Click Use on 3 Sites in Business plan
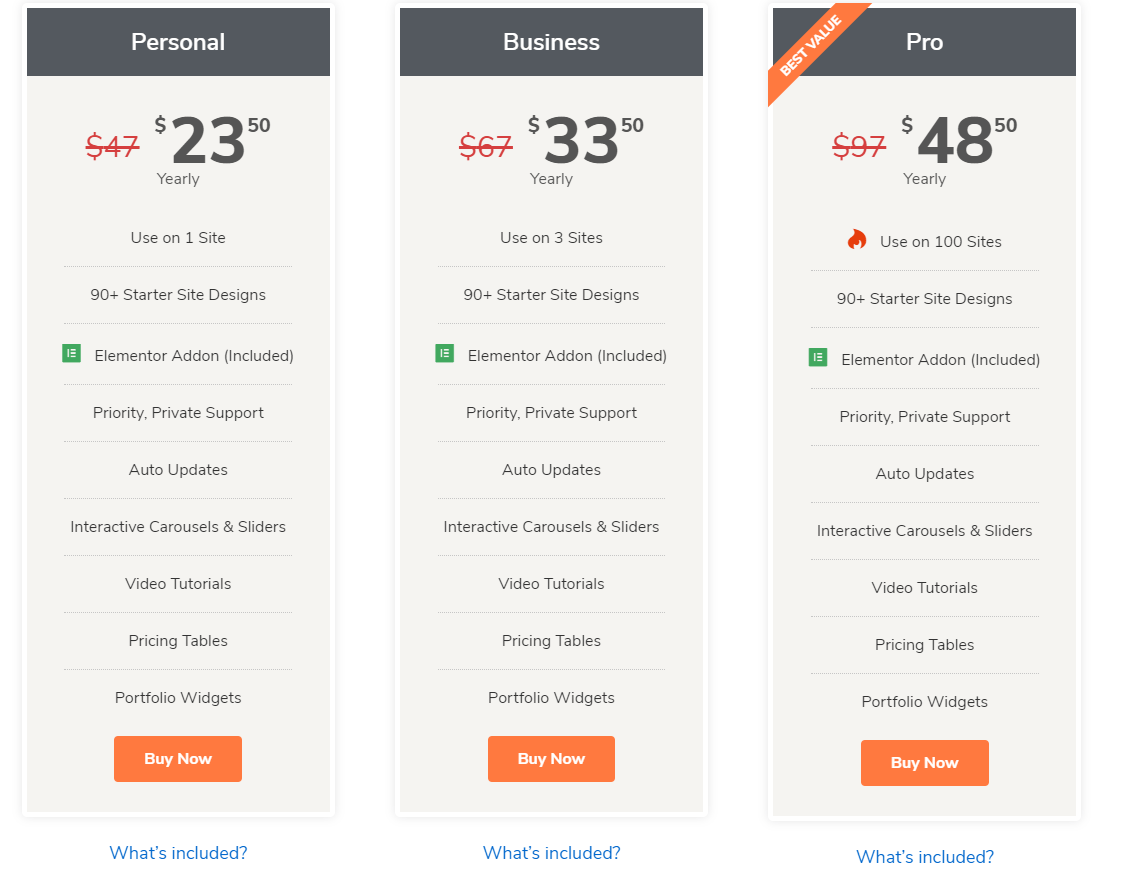 click(x=551, y=237)
